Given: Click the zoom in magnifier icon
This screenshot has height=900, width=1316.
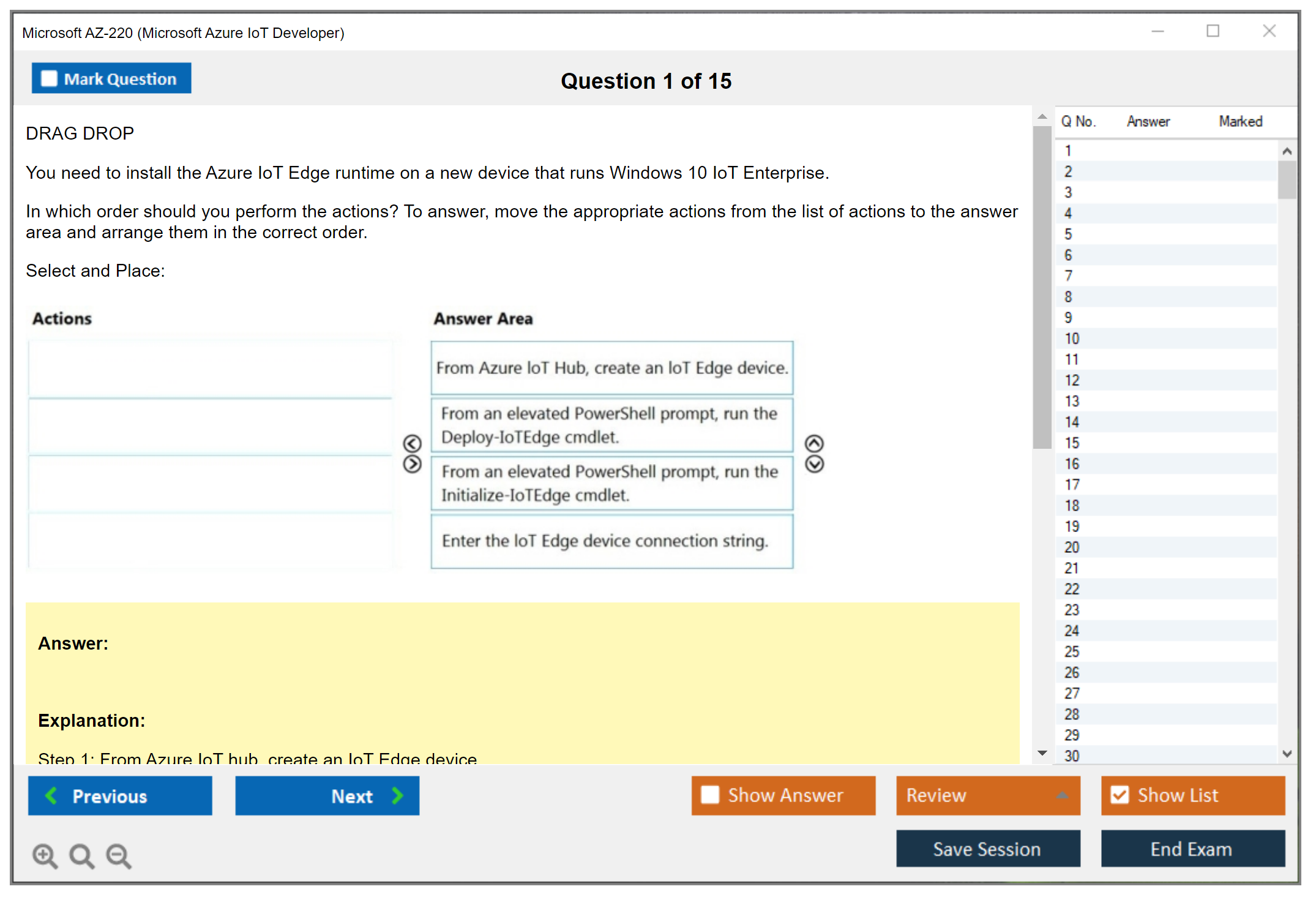Looking at the screenshot, I should tap(45, 855).
